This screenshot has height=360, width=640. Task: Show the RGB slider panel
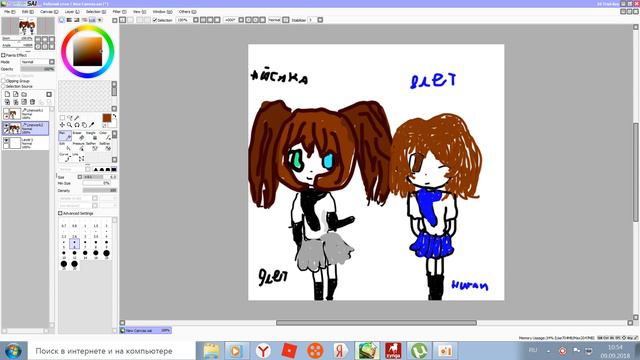[x=69, y=20]
